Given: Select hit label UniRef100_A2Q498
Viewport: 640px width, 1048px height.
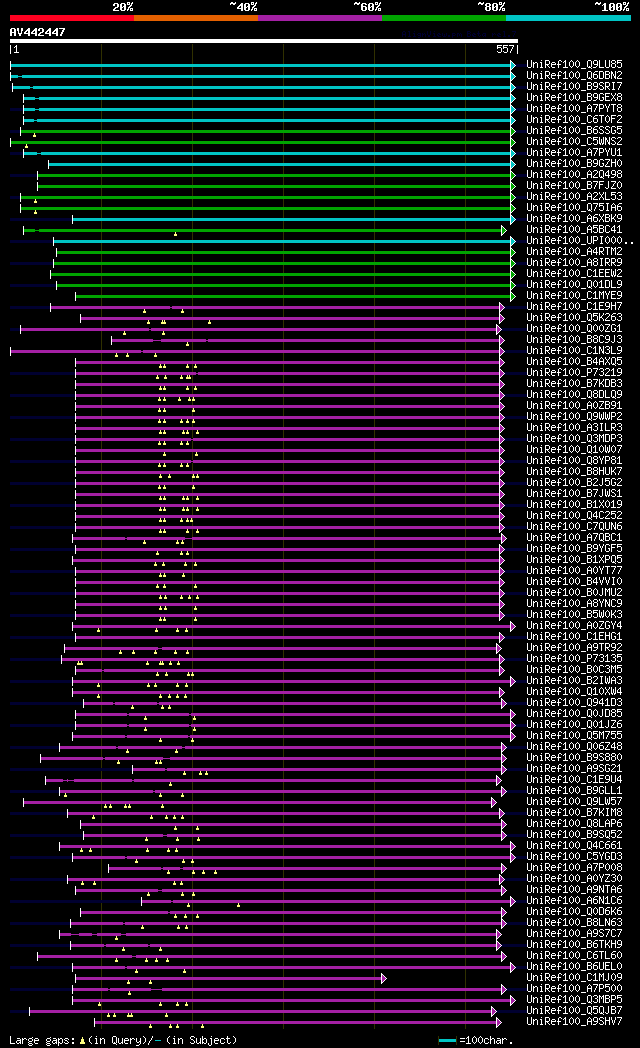Looking at the screenshot, I should [x=574, y=175].
